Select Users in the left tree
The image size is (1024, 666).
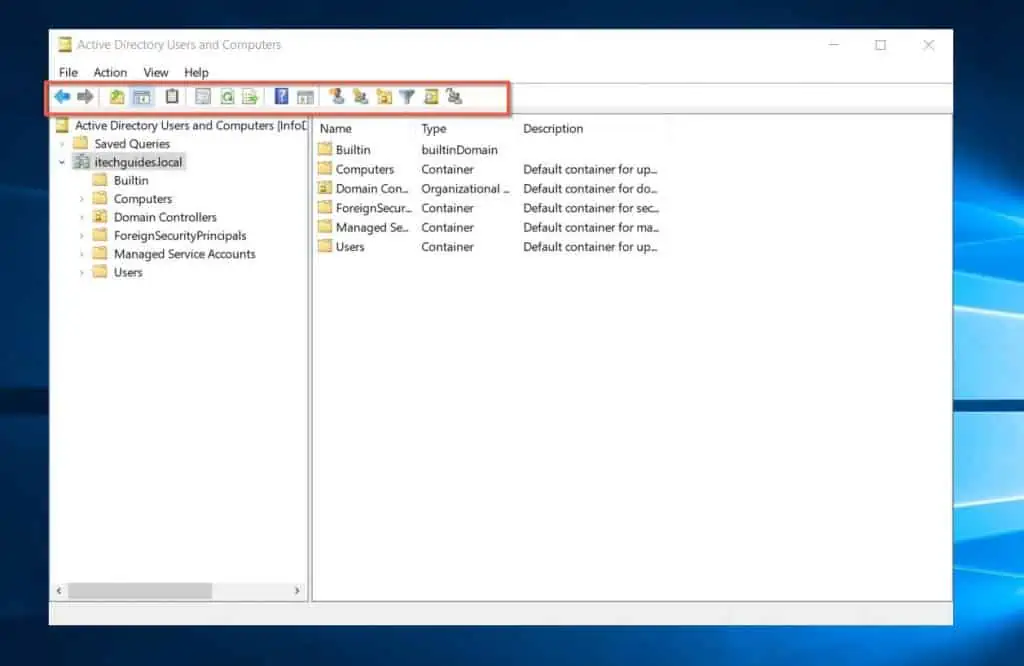(128, 272)
